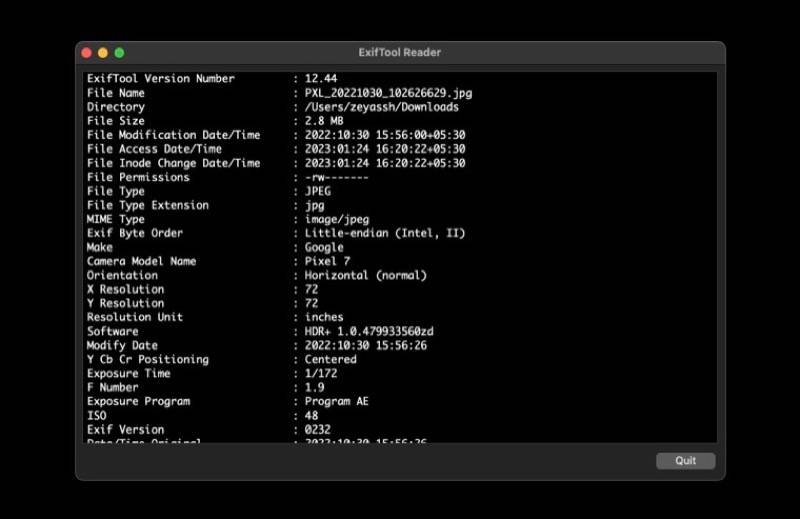Click the Quit button
This screenshot has width=800, height=519.
click(x=686, y=461)
